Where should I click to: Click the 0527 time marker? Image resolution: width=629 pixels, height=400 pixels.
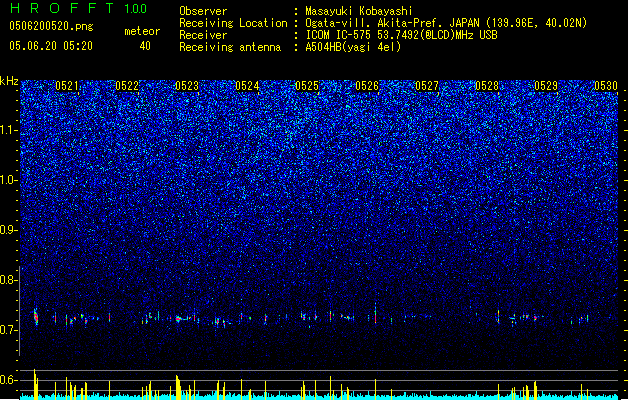point(427,86)
